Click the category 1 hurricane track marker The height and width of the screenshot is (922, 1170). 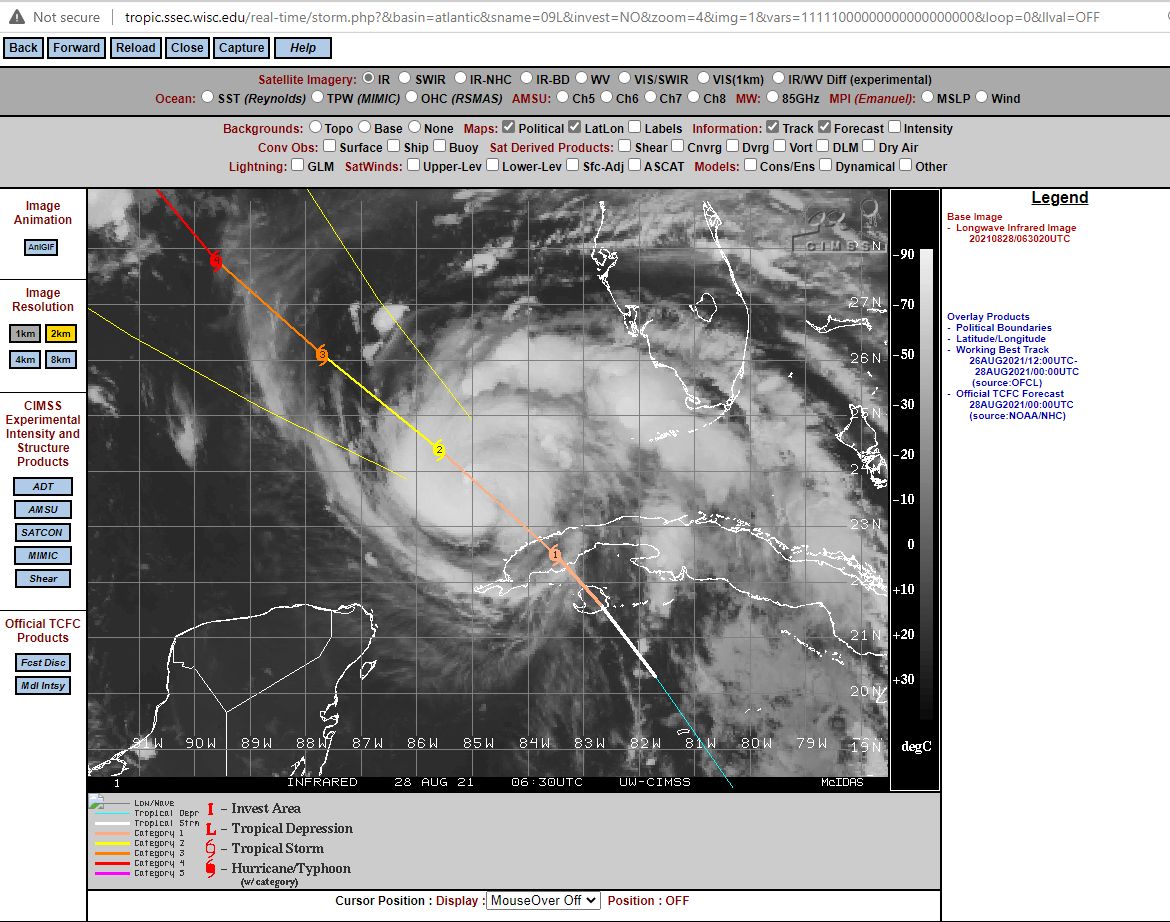[x=554, y=554]
